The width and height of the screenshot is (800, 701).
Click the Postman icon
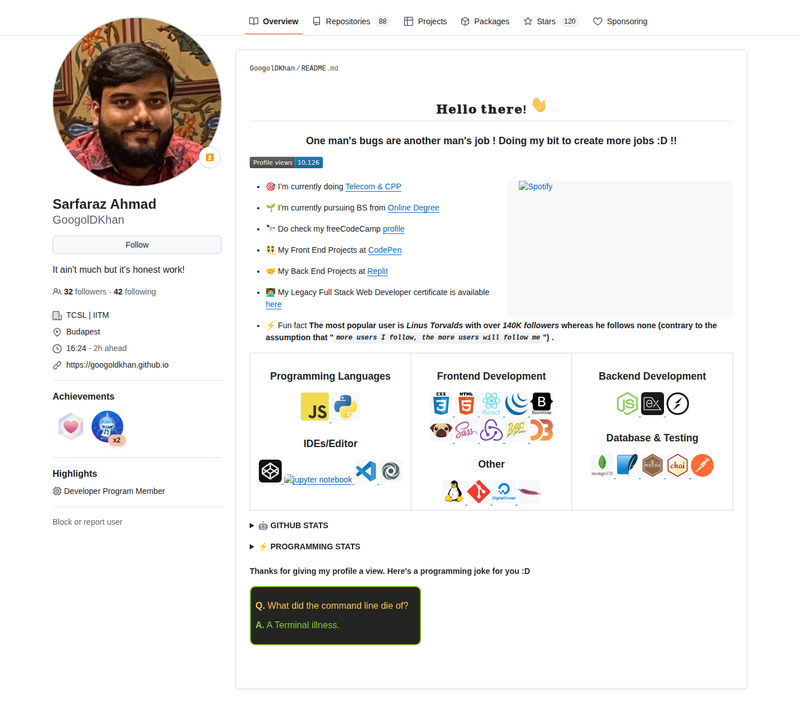coord(703,465)
